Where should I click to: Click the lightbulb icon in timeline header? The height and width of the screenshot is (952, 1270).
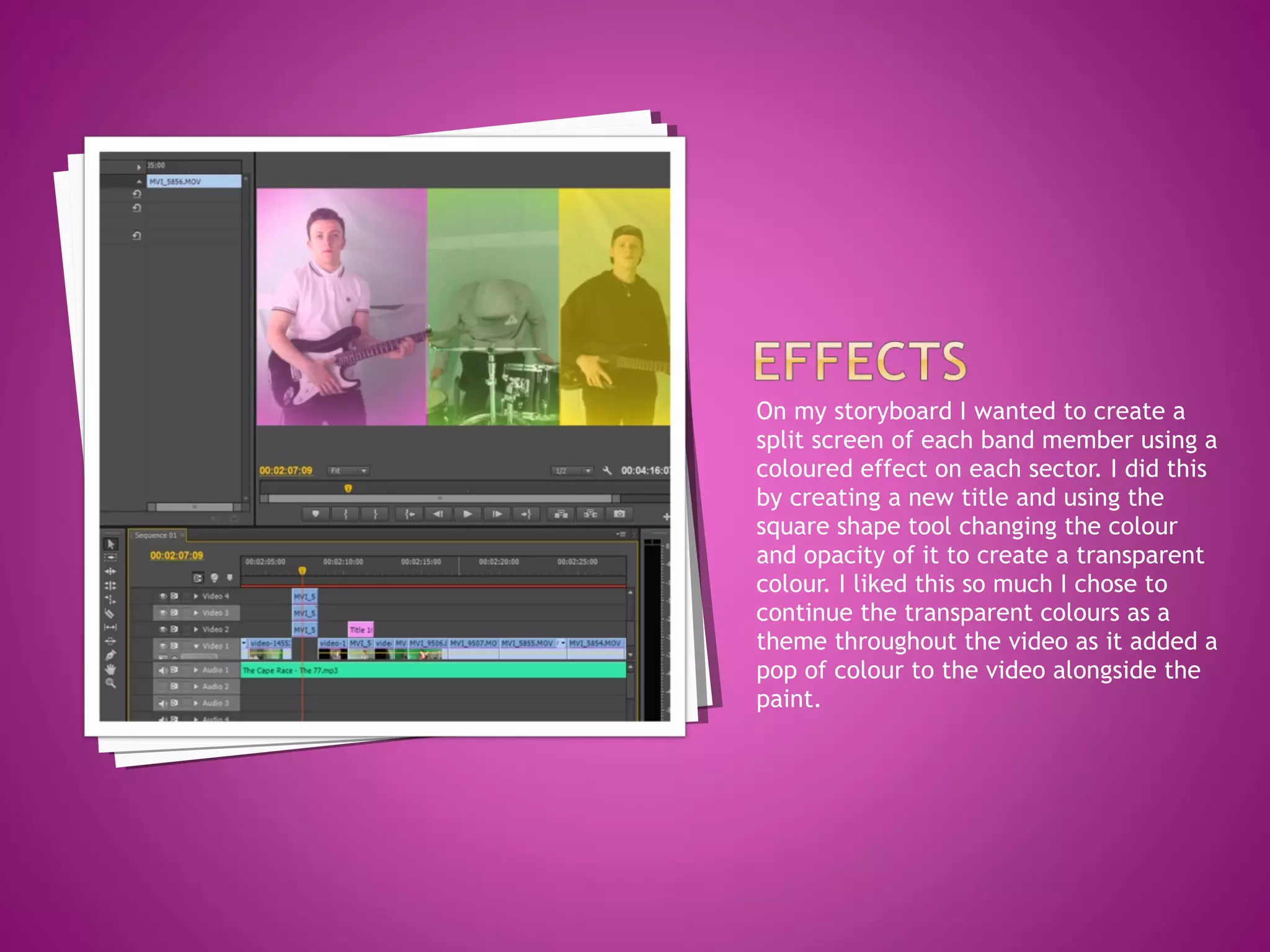(x=215, y=578)
